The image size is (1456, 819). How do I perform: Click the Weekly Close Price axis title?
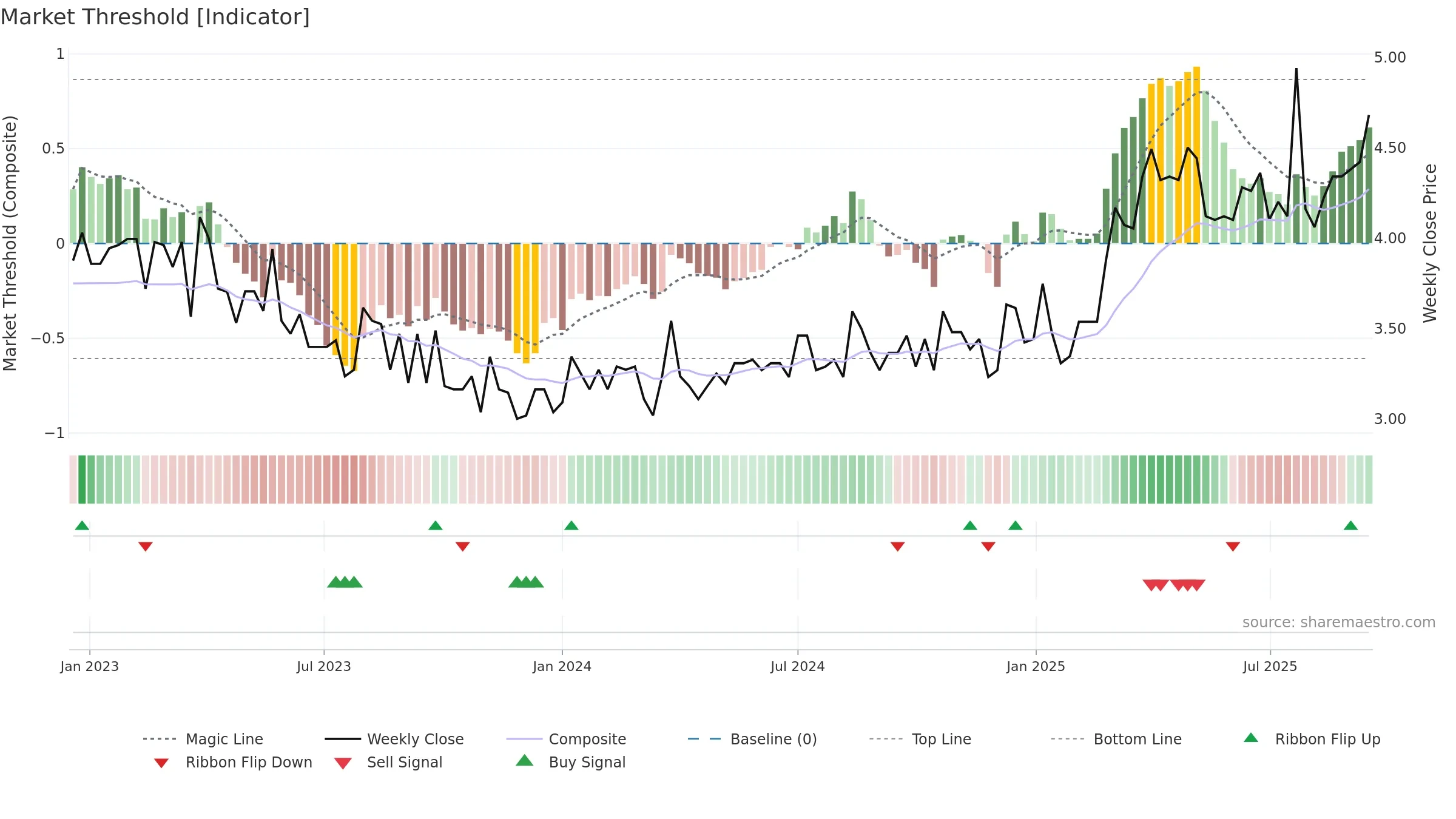[1431, 243]
